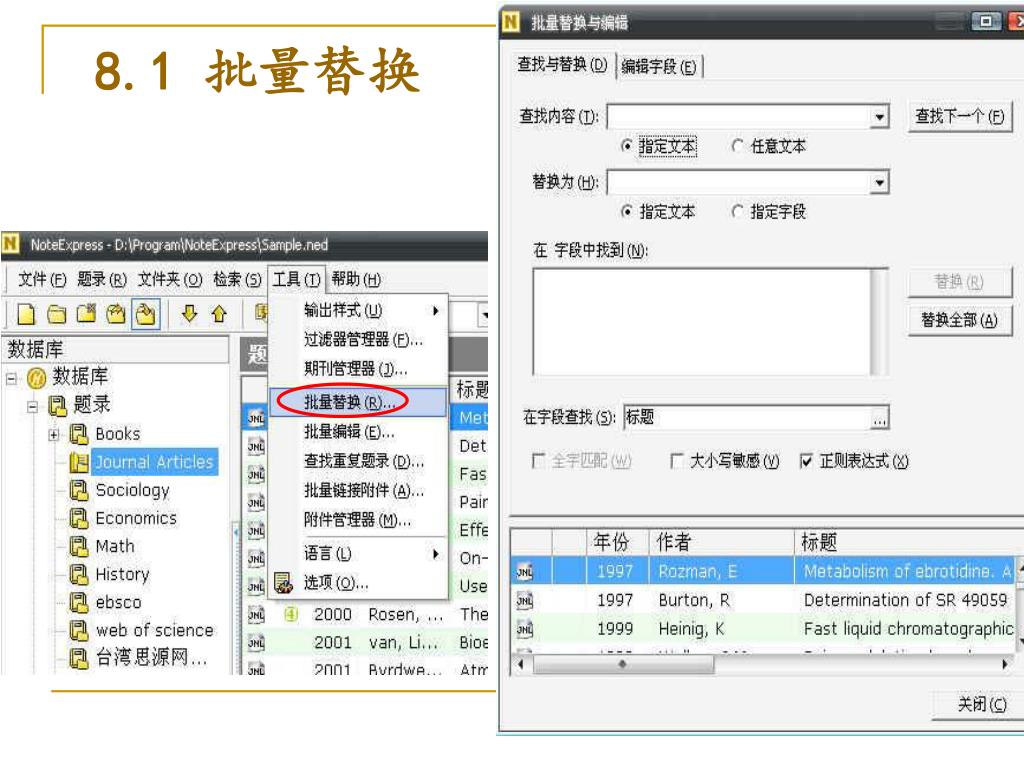
Task: Switch to the 查找与替换(D) tab
Action: pos(562,64)
